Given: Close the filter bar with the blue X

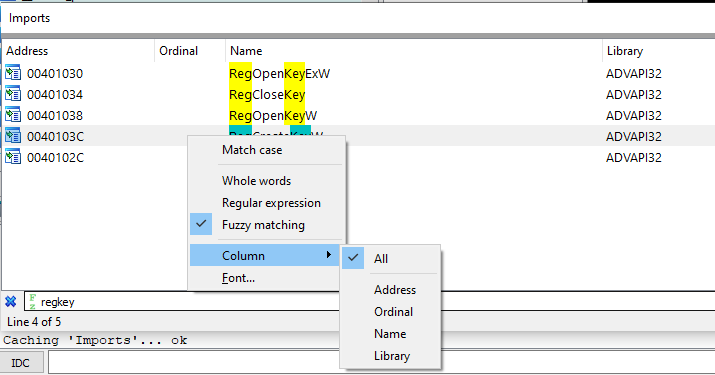Looking at the screenshot, I should tap(10, 302).
